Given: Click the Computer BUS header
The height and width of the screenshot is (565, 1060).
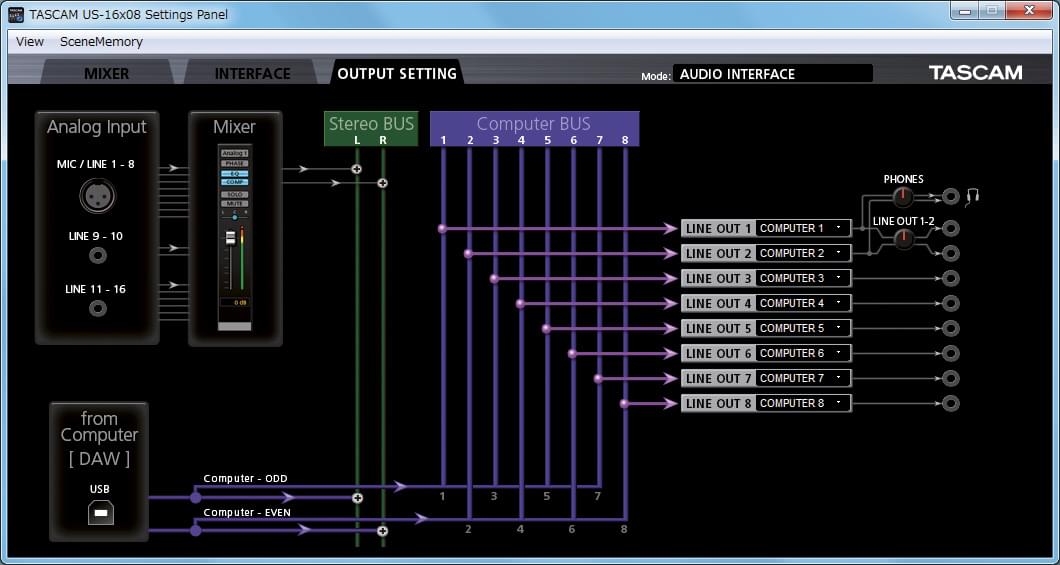Looking at the screenshot, I should [x=534, y=128].
